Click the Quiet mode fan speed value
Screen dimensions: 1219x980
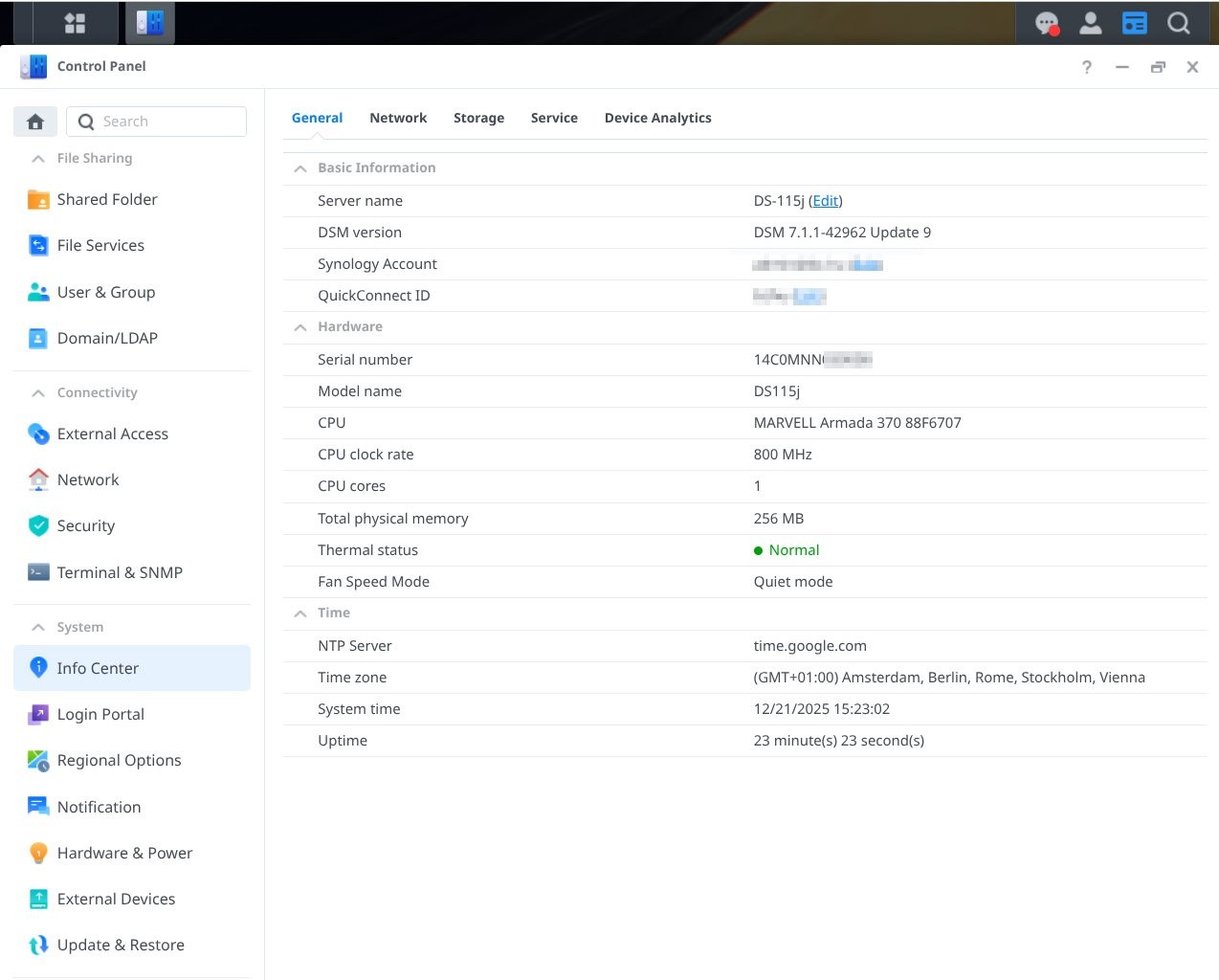[x=793, y=582]
